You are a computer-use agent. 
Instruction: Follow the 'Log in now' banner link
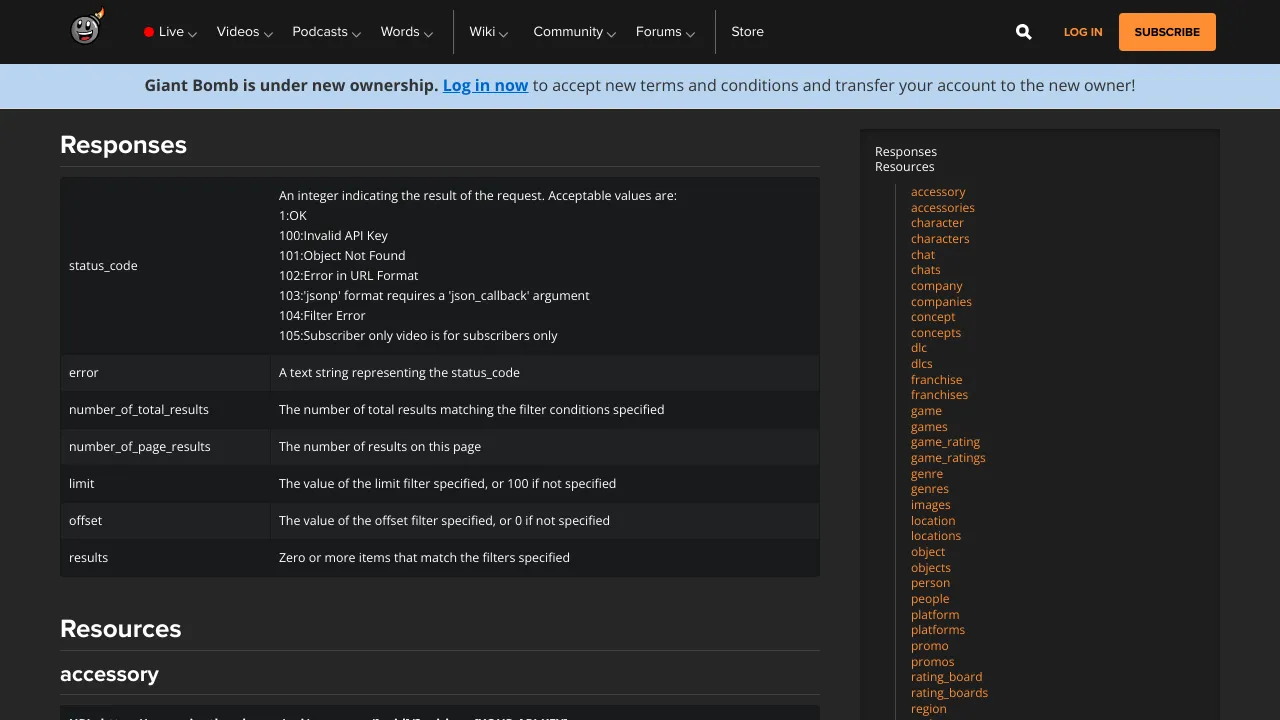click(x=485, y=86)
